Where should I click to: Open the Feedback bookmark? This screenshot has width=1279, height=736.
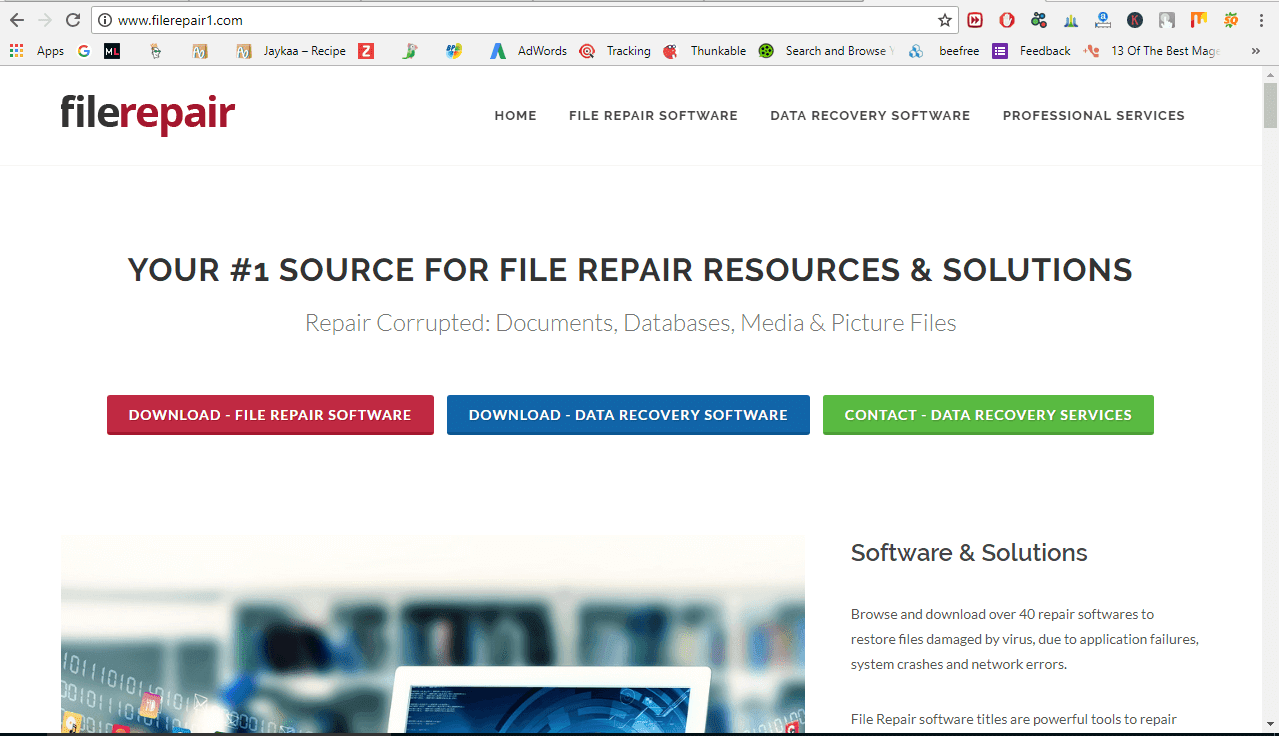click(1032, 51)
